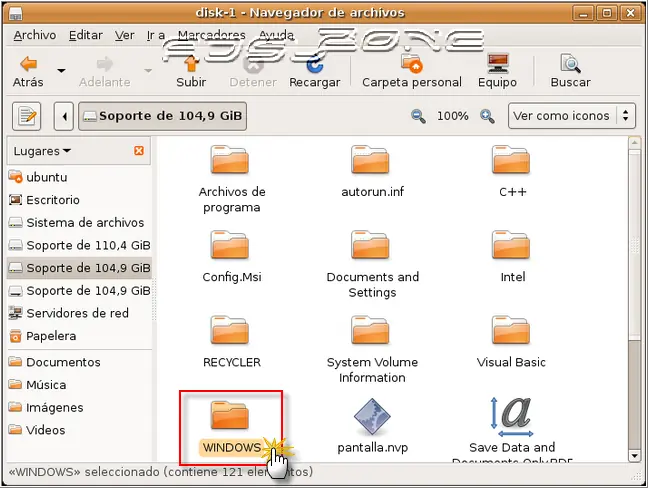
Task: Select Soporte de 110,4 GiB in sidebar
Action: coord(79,245)
